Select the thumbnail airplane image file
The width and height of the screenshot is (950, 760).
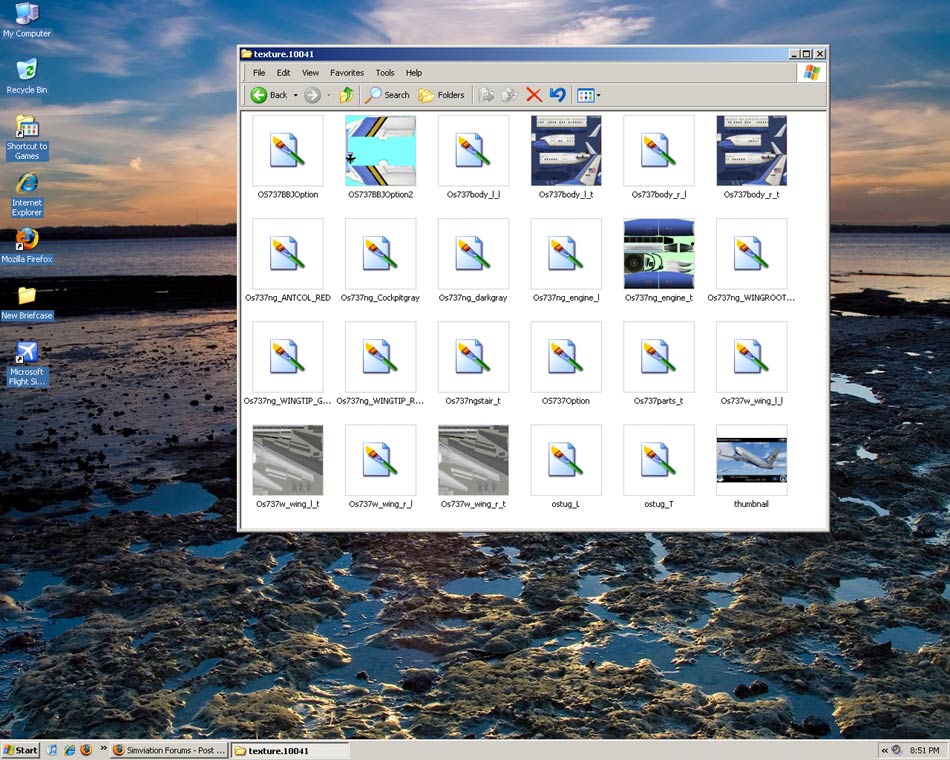coord(751,460)
